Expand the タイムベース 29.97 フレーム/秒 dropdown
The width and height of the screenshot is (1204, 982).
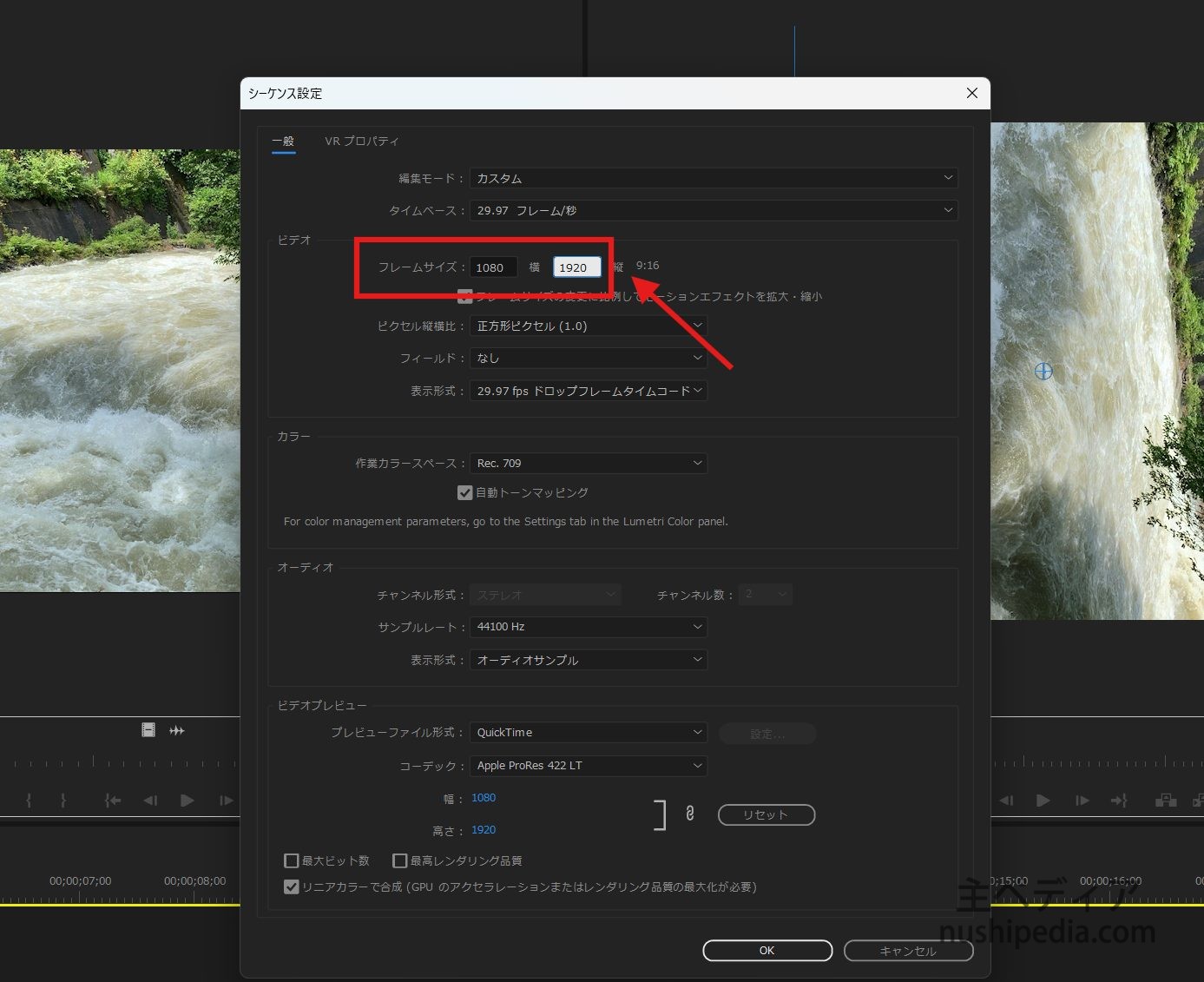click(x=714, y=210)
